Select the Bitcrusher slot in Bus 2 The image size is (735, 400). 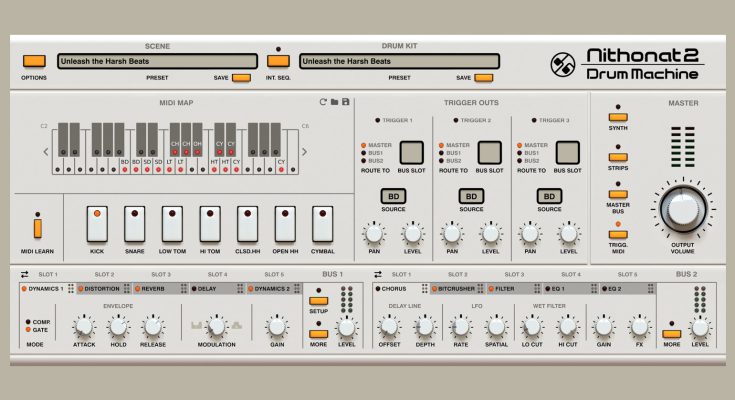click(458, 288)
